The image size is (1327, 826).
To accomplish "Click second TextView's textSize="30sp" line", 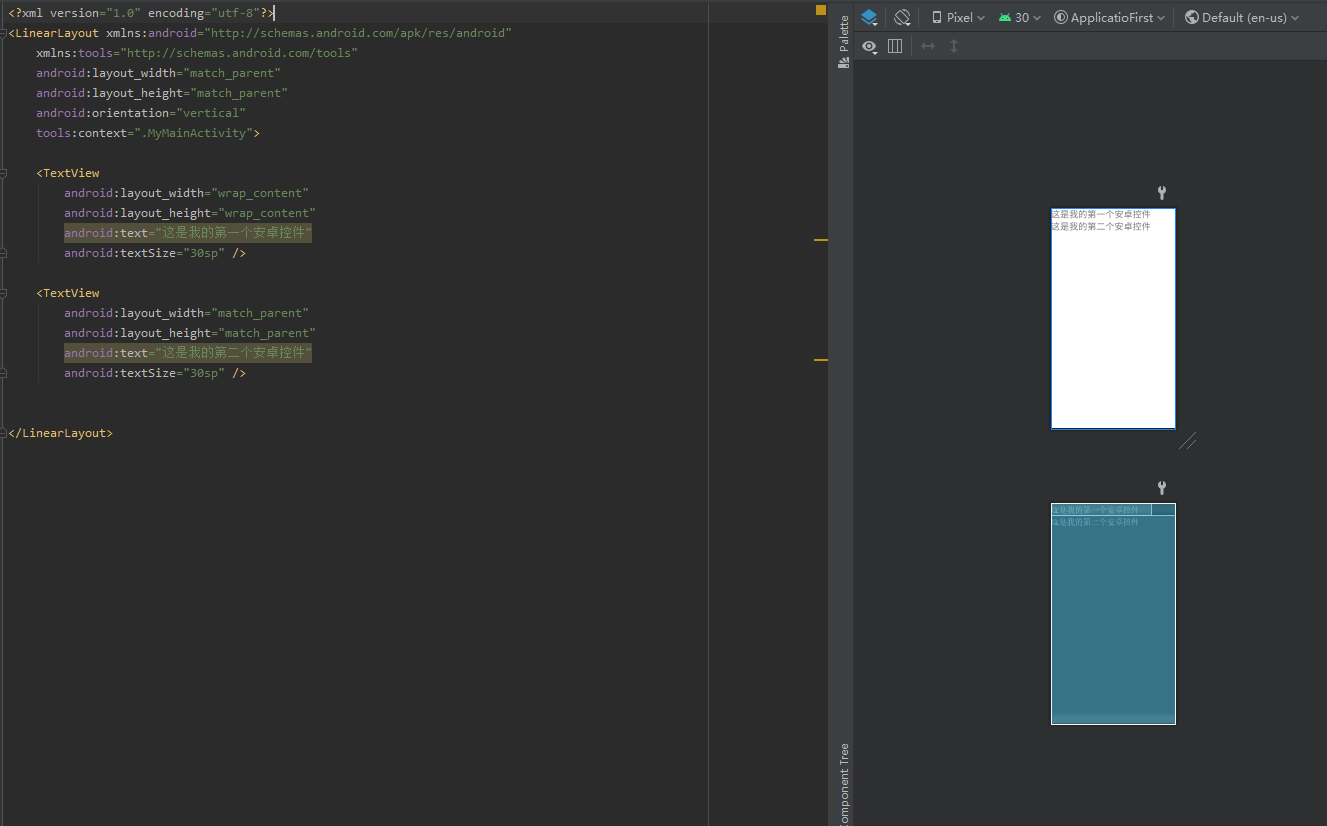I will [155, 373].
